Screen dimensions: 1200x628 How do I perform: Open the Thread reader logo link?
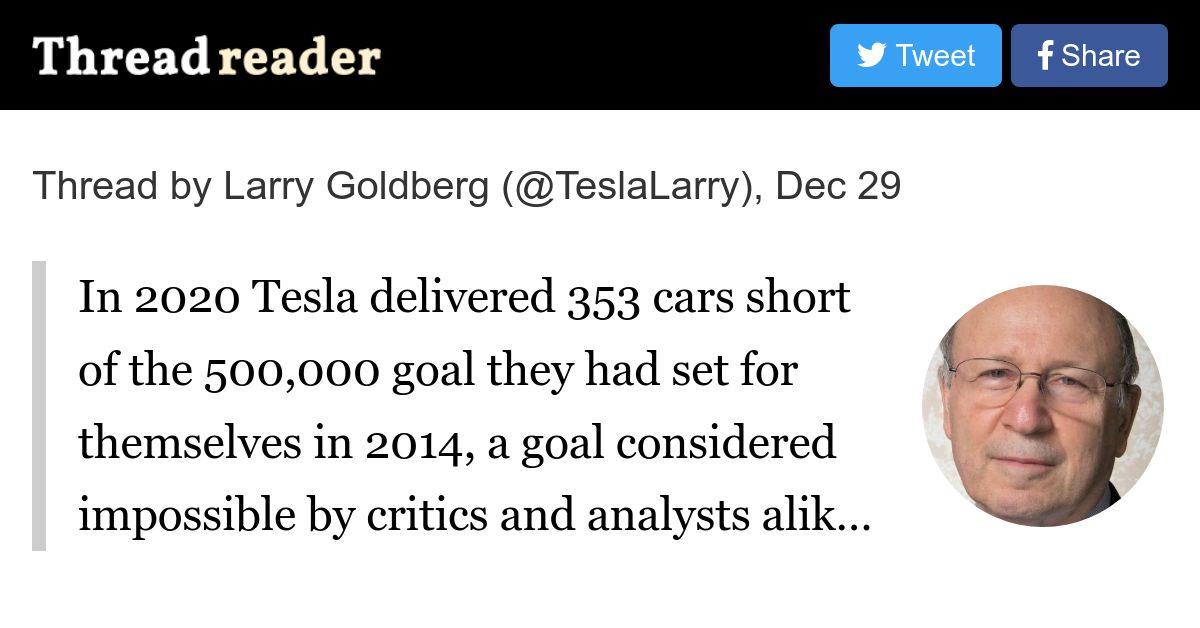click(x=207, y=57)
